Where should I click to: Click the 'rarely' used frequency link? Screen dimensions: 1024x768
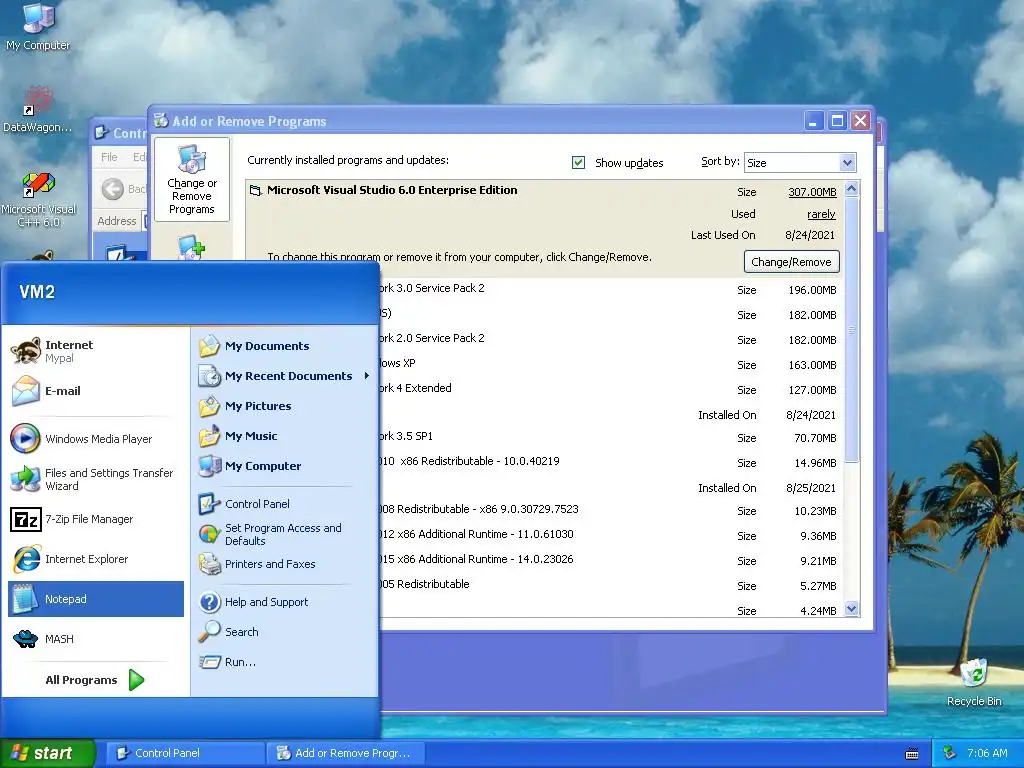click(821, 214)
